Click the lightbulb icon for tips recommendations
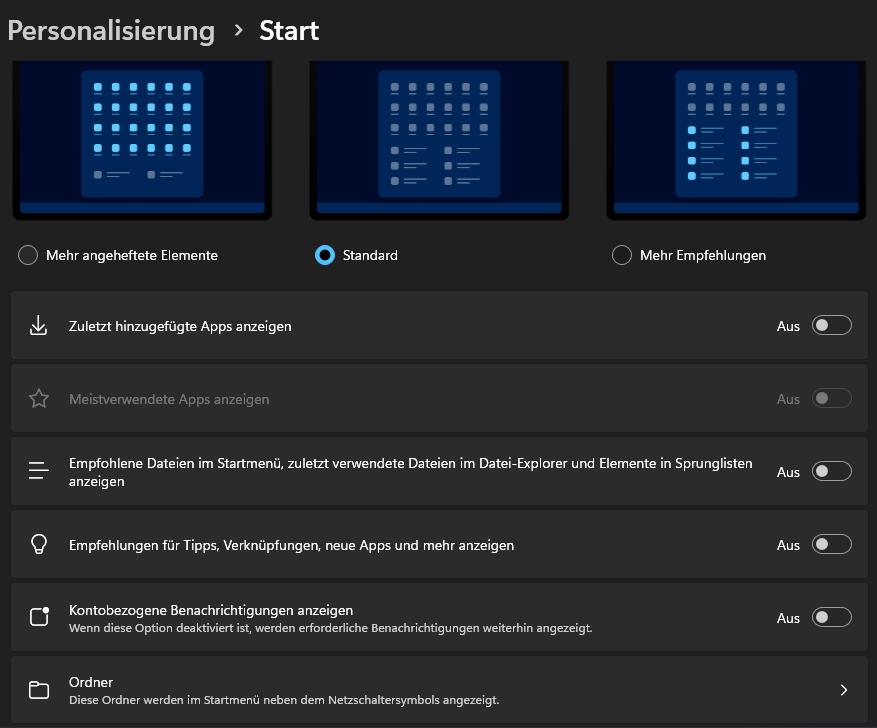877x728 pixels. coord(39,544)
